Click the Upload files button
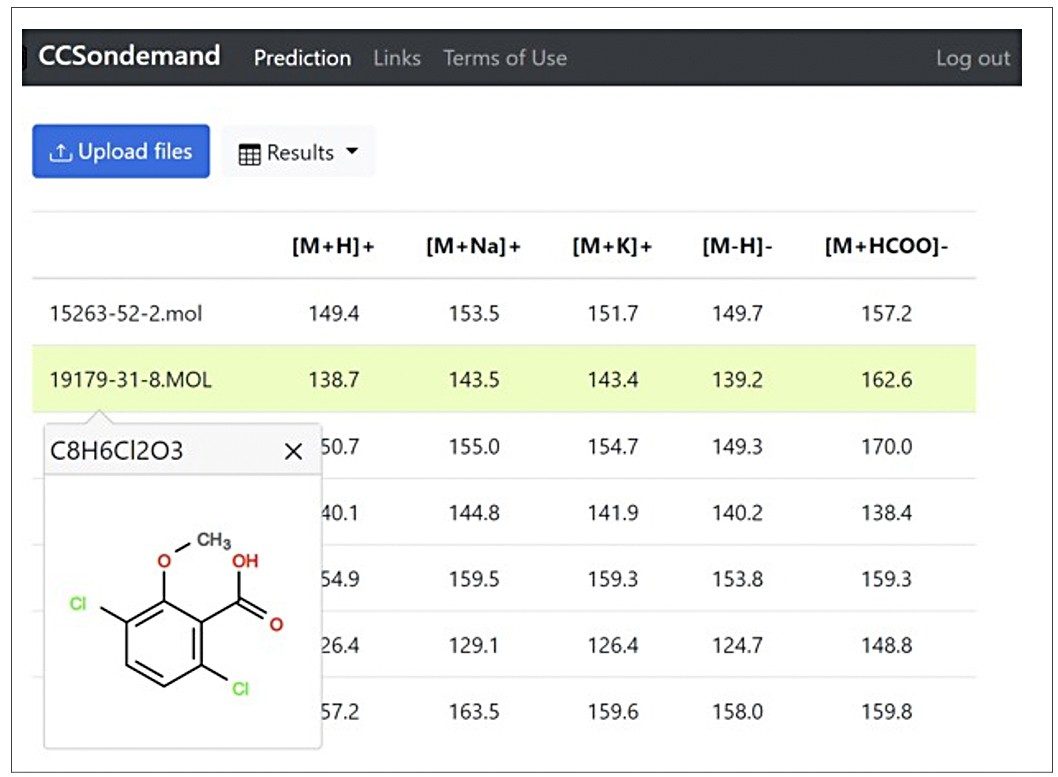Screen dimensions: 1058x777 click(121, 151)
